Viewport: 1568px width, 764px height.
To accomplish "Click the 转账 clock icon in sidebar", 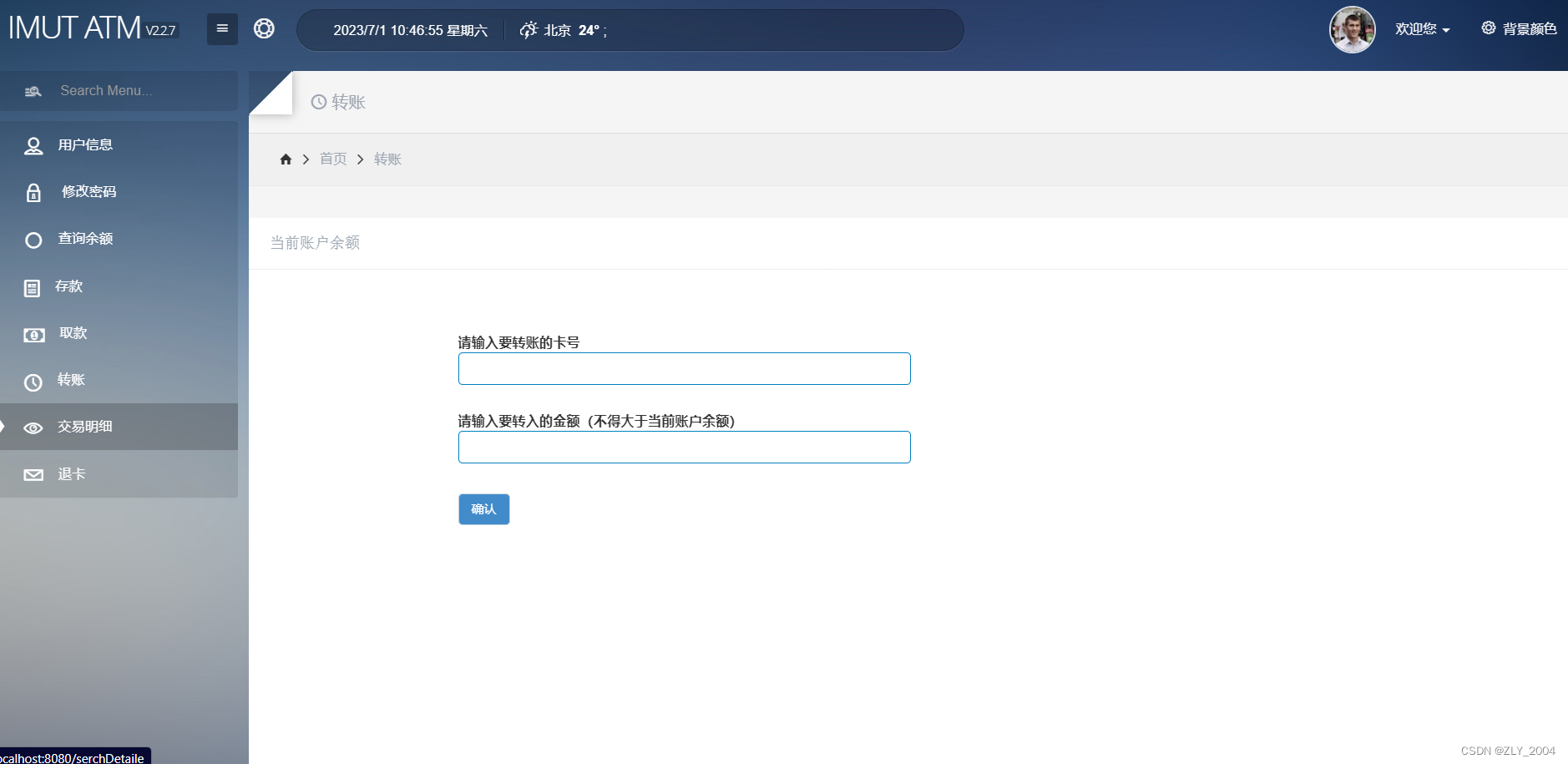I will pyautogui.click(x=33, y=382).
